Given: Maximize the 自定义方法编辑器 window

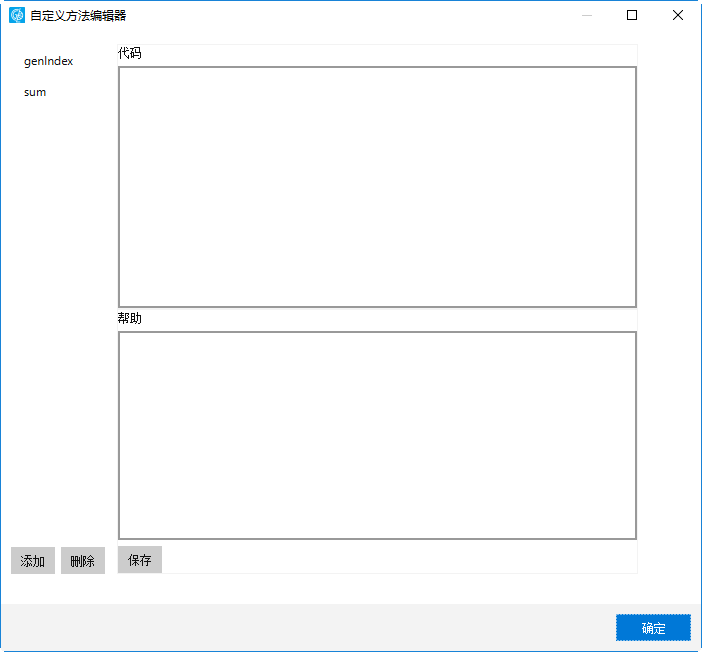Looking at the screenshot, I should pos(632,15).
